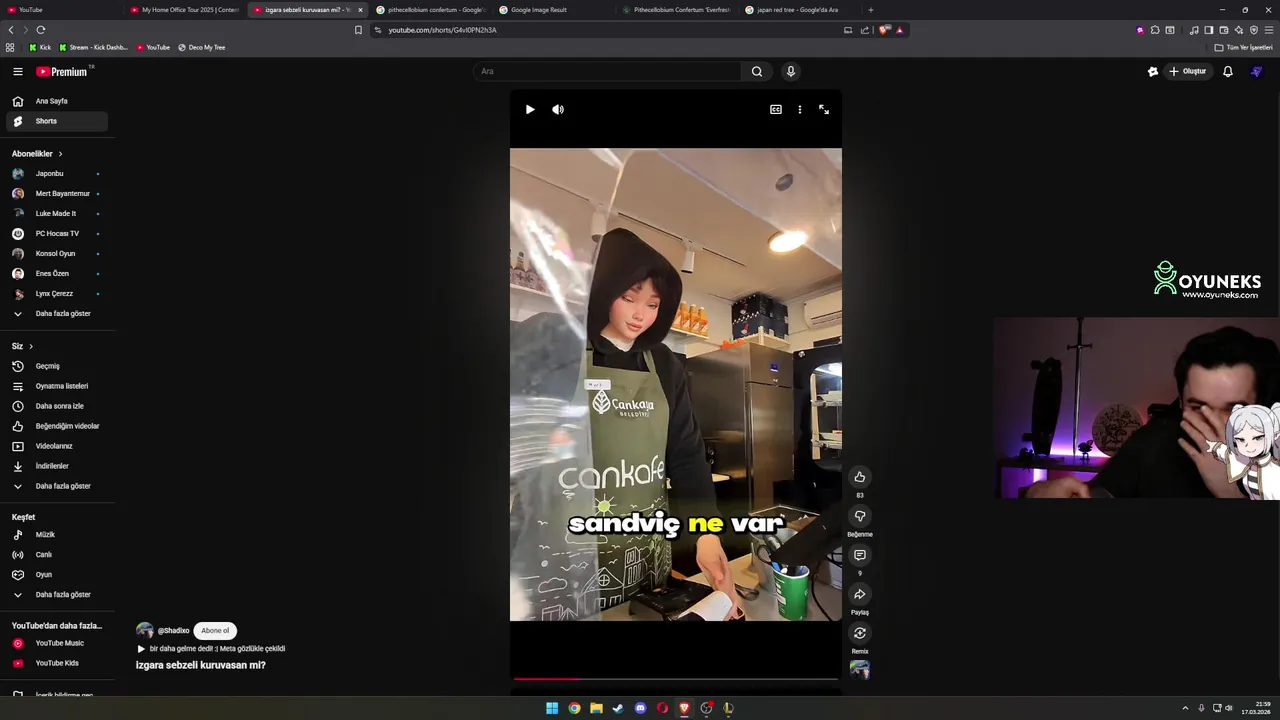Viewport: 1280px width, 720px height.
Task: Go to Ana Sayfa in sidebar
Action: coord(57,101)
